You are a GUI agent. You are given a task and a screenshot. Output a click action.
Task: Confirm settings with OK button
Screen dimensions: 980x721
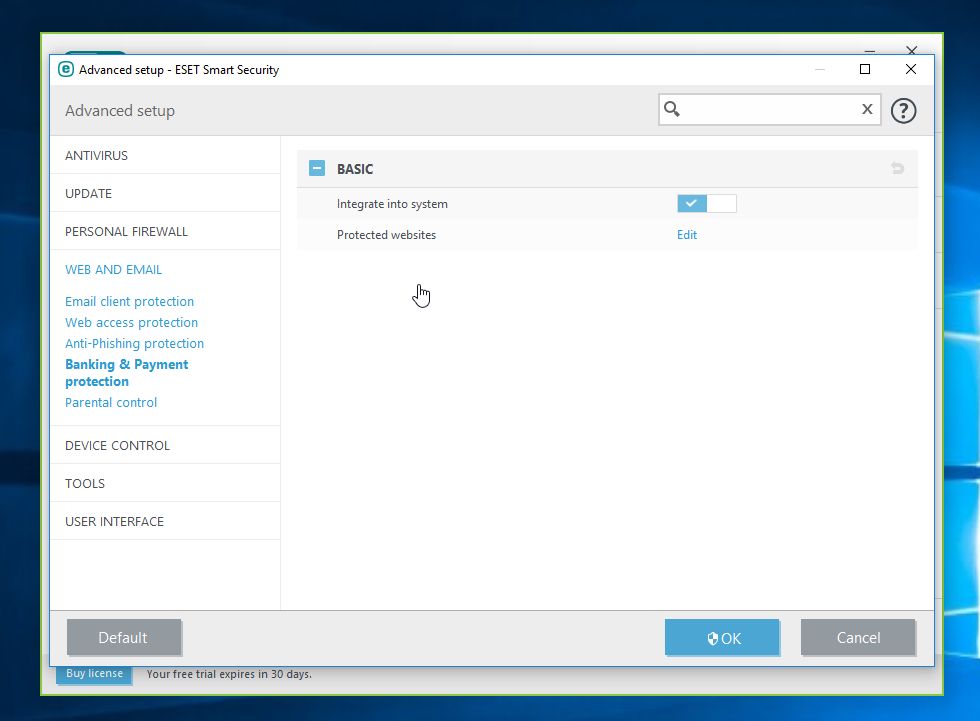(722, 637)
